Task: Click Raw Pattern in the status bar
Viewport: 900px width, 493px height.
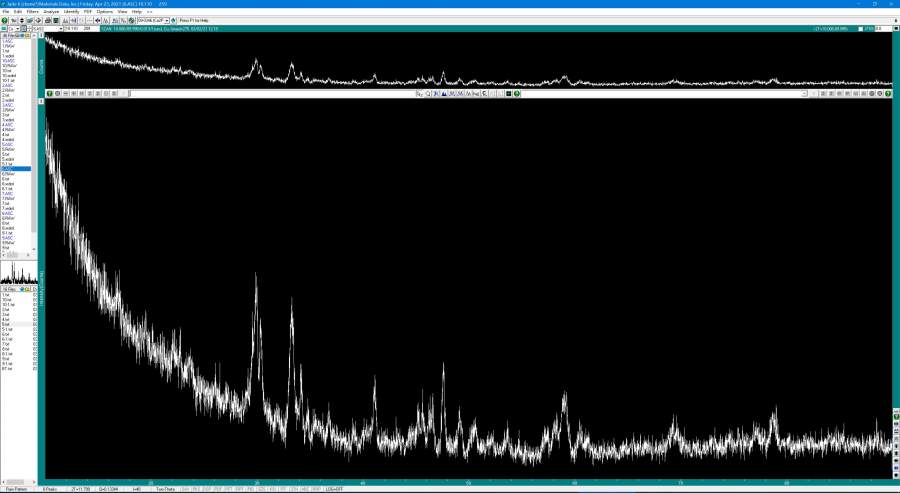Action: (16, 489)
